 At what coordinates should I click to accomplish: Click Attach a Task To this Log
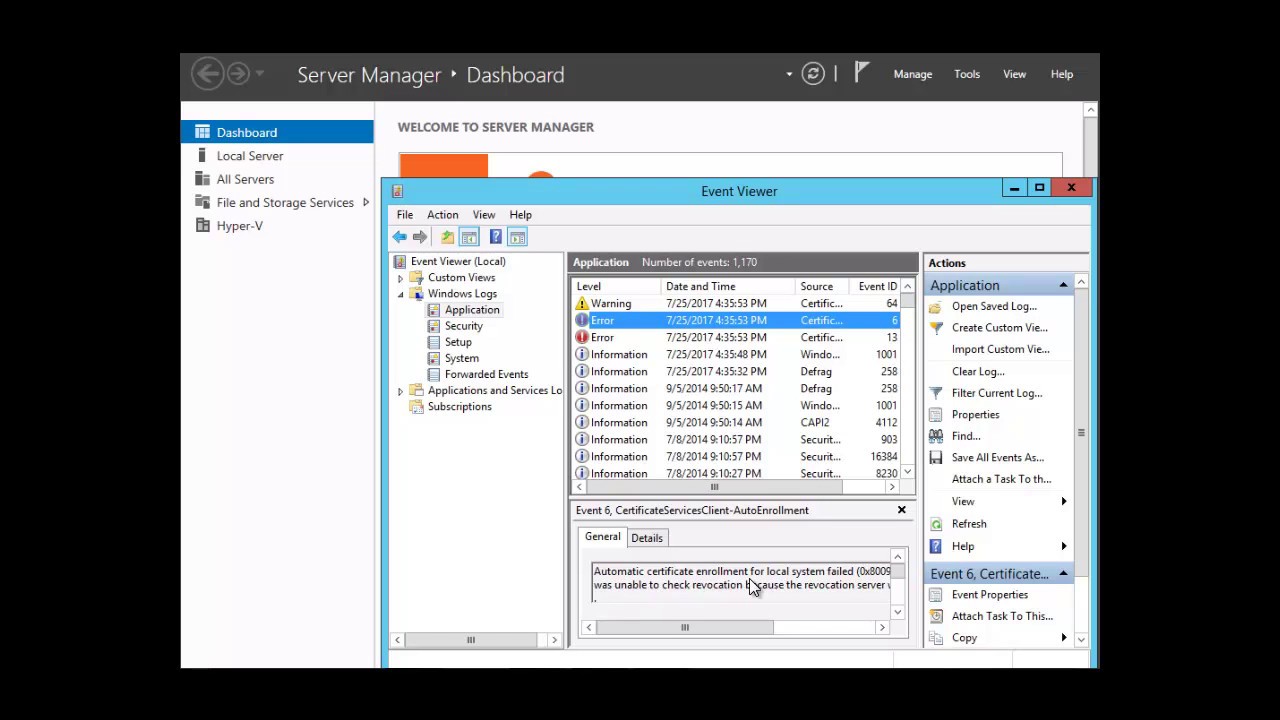pos(1002,479)
